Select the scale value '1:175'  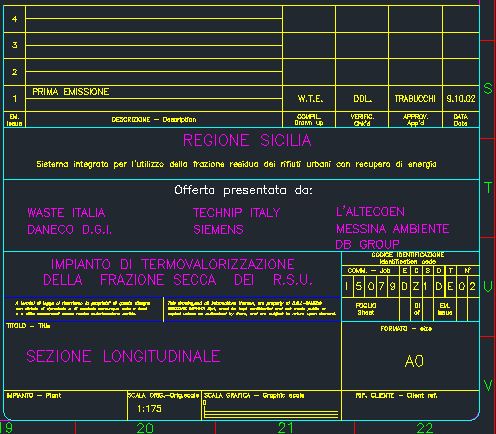pyautogui.click(x=149, y=409)
